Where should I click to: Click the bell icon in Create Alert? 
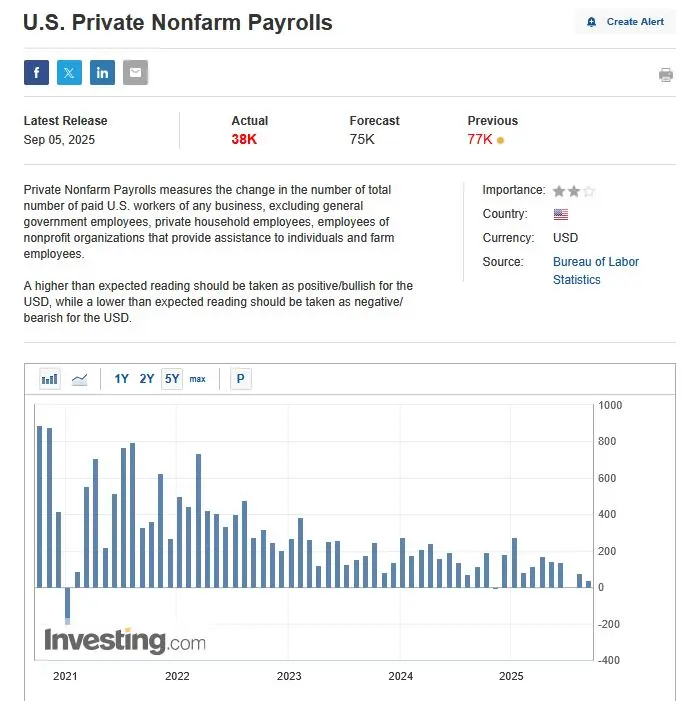[x=591, y=22]
